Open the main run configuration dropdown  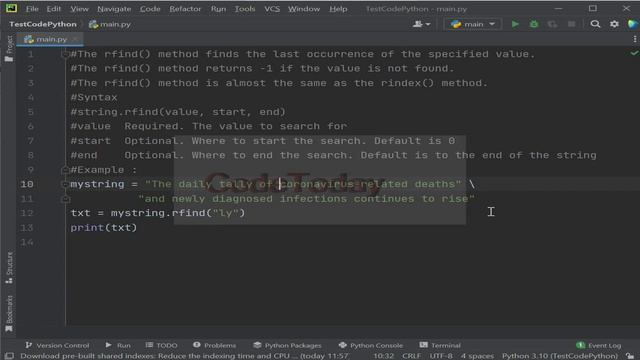[x=473, y=24]
